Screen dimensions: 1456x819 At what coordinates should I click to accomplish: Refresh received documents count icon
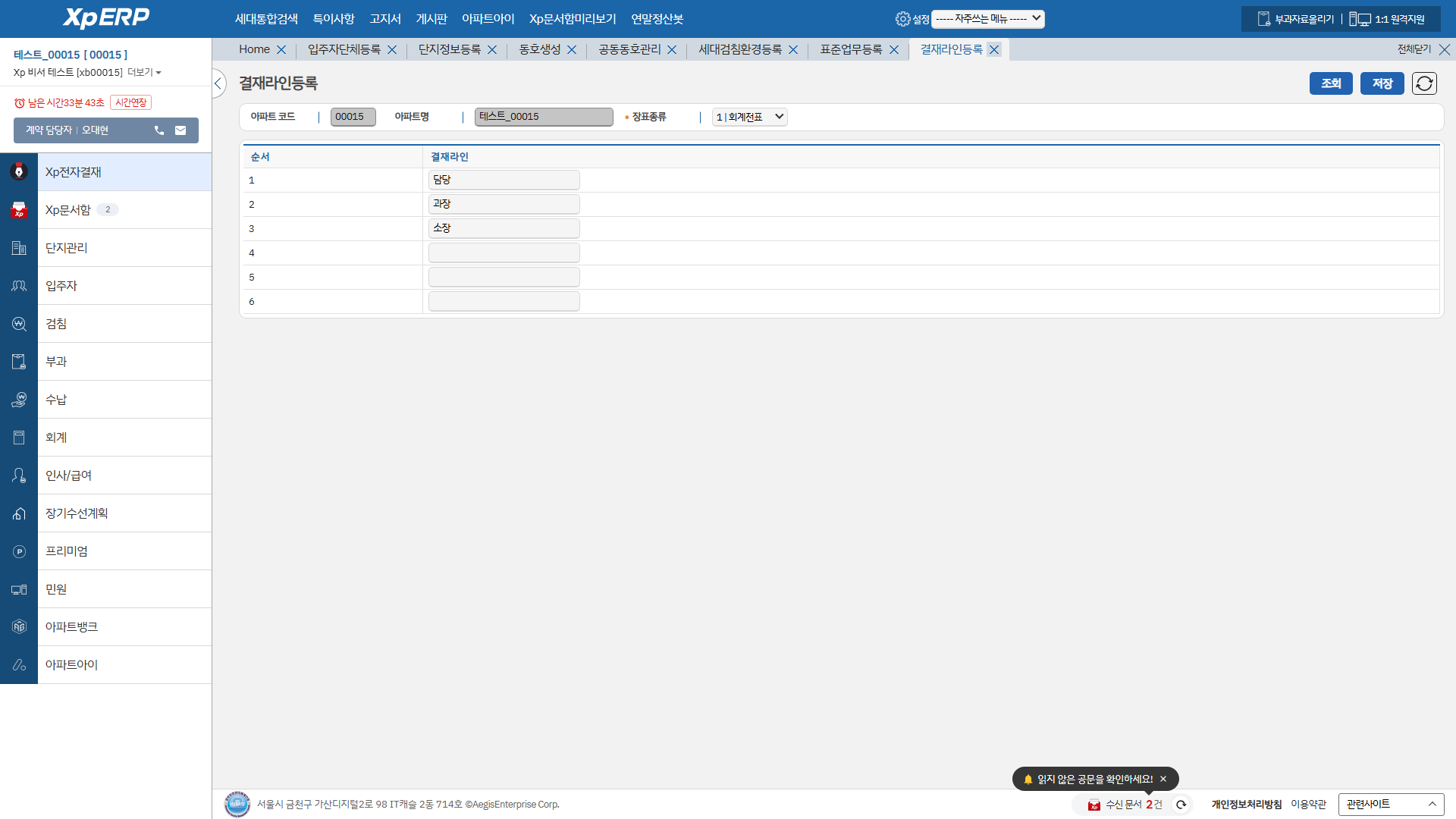1181,805
